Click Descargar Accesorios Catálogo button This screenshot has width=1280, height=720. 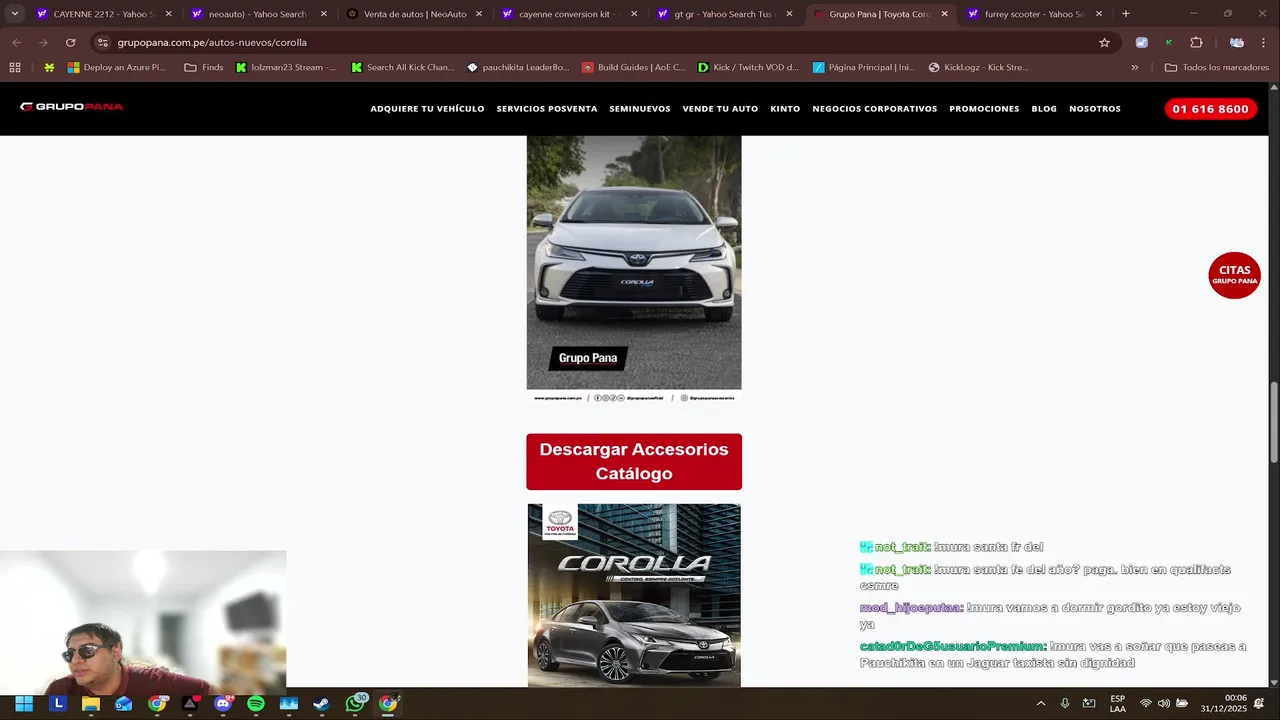coord(634,462)
